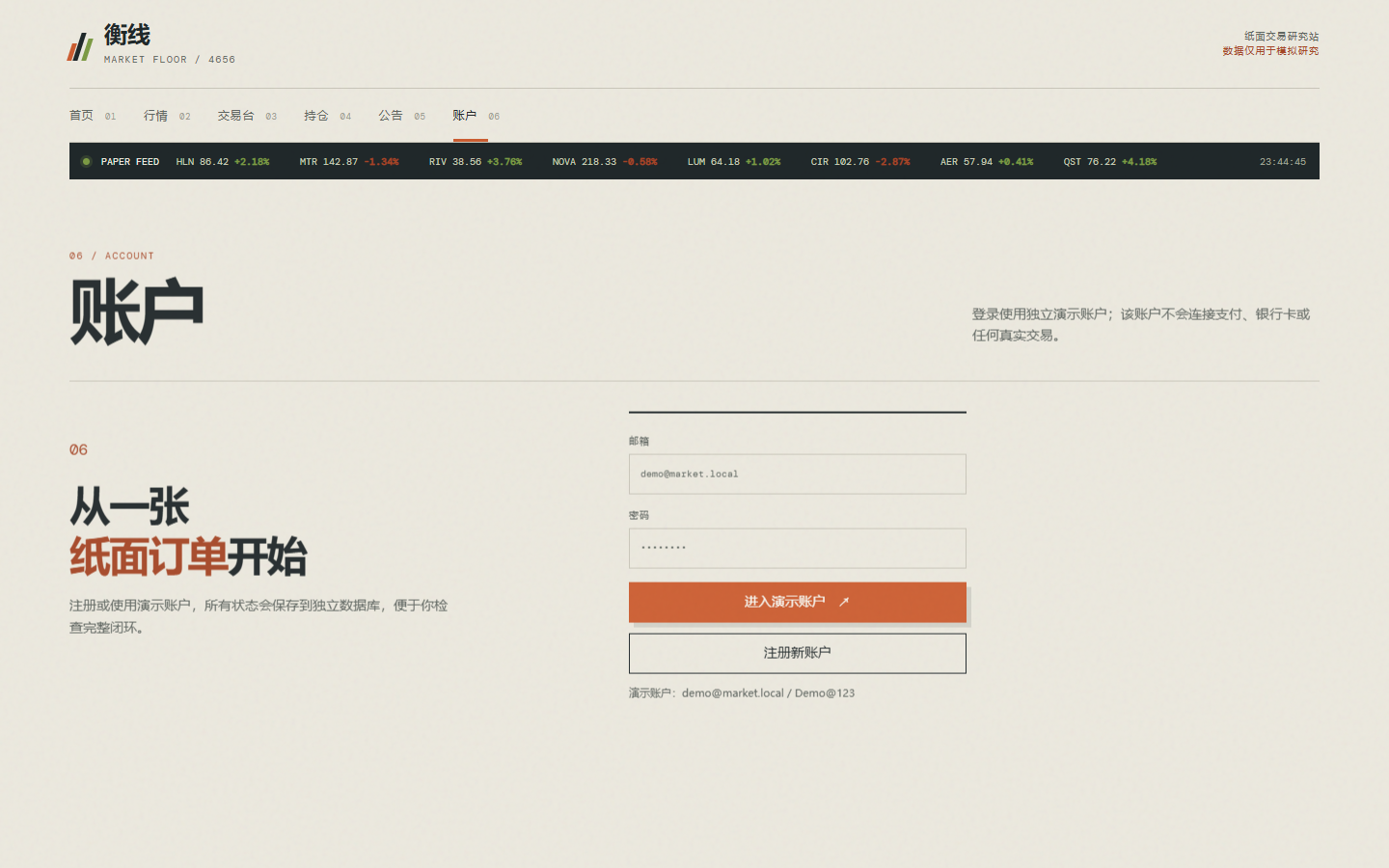Viewport: 1389px width, 868px height.
Task: Click the MTR 142.87 ticker item
Action: tap(349, 162)
